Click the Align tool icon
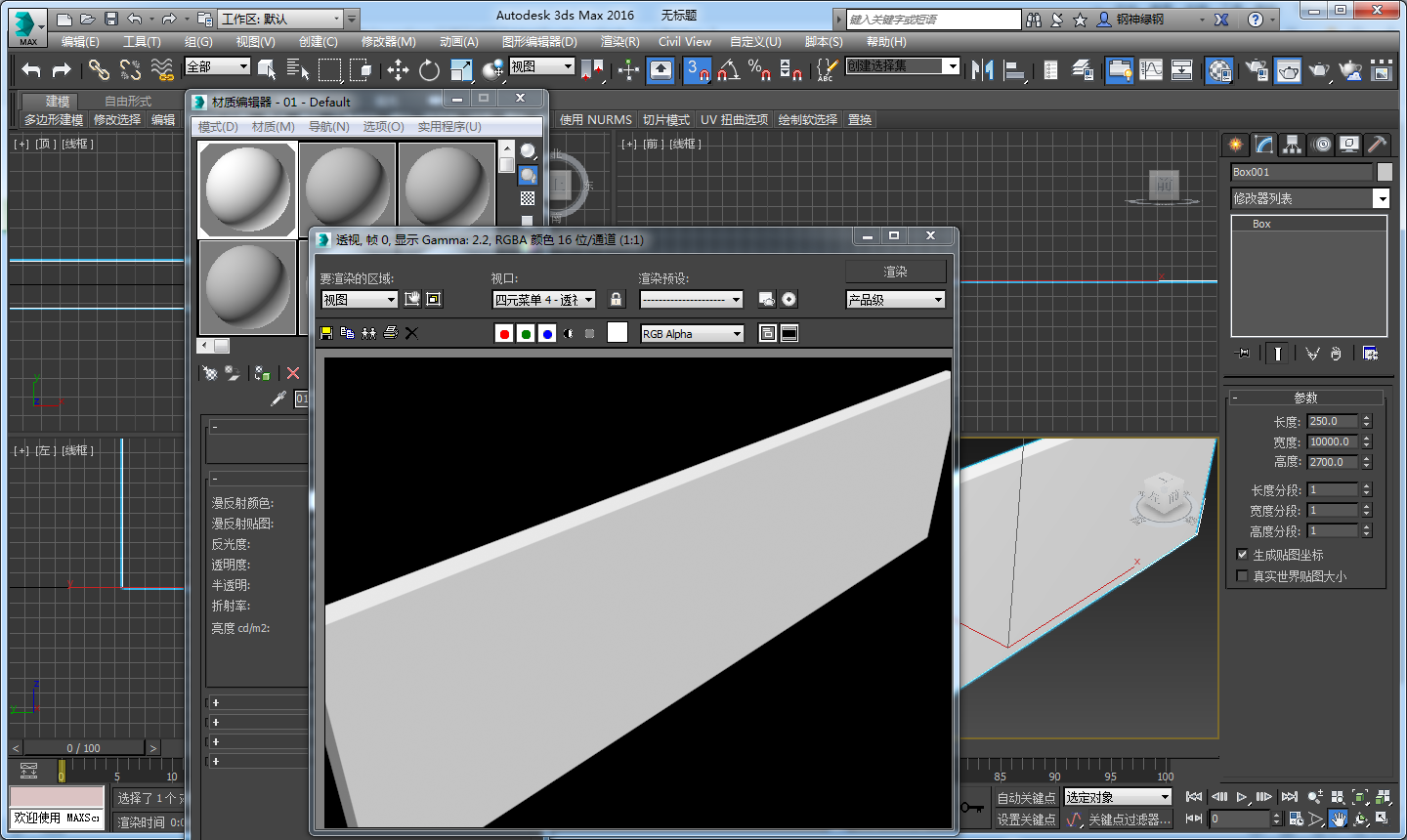The width and height of the screenshot is (1407, 840). click(1015, 69)
